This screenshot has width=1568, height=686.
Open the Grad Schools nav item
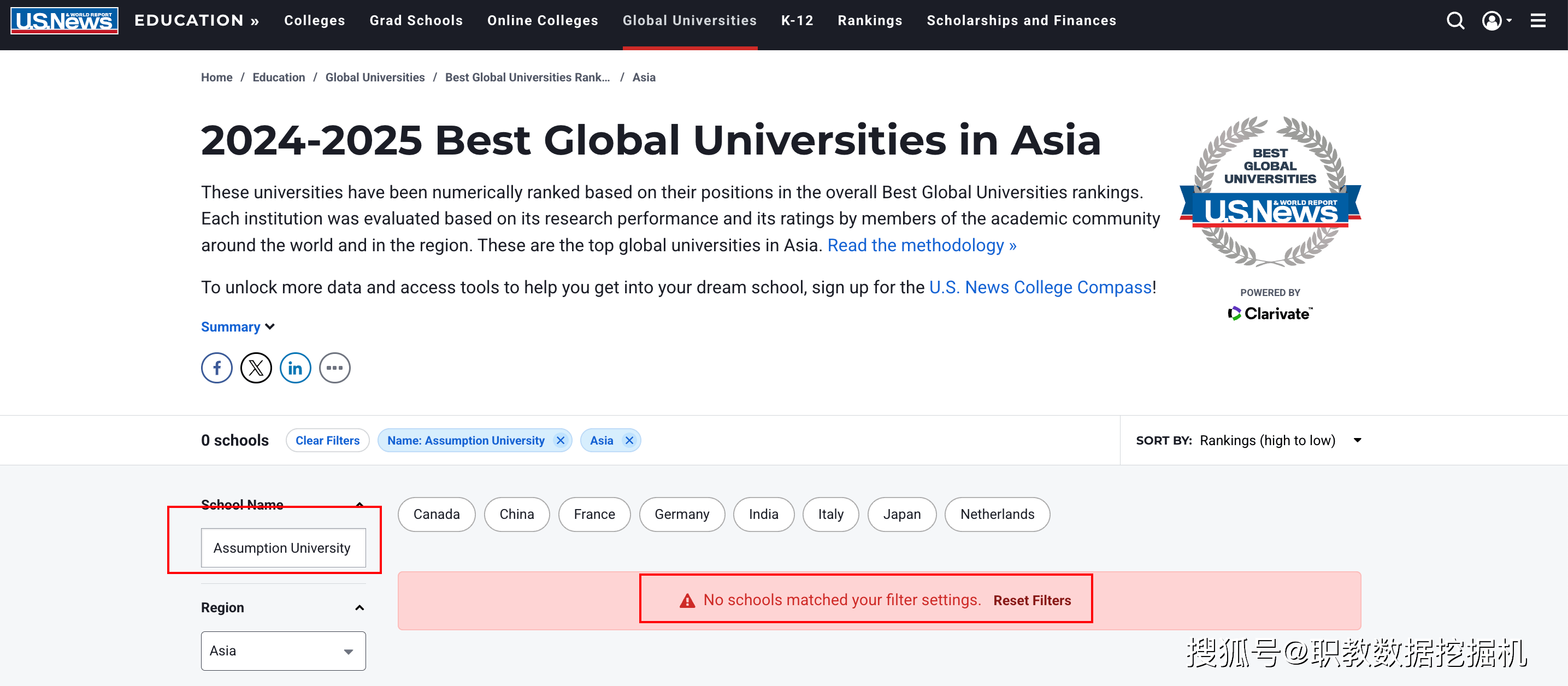[416, 21]
